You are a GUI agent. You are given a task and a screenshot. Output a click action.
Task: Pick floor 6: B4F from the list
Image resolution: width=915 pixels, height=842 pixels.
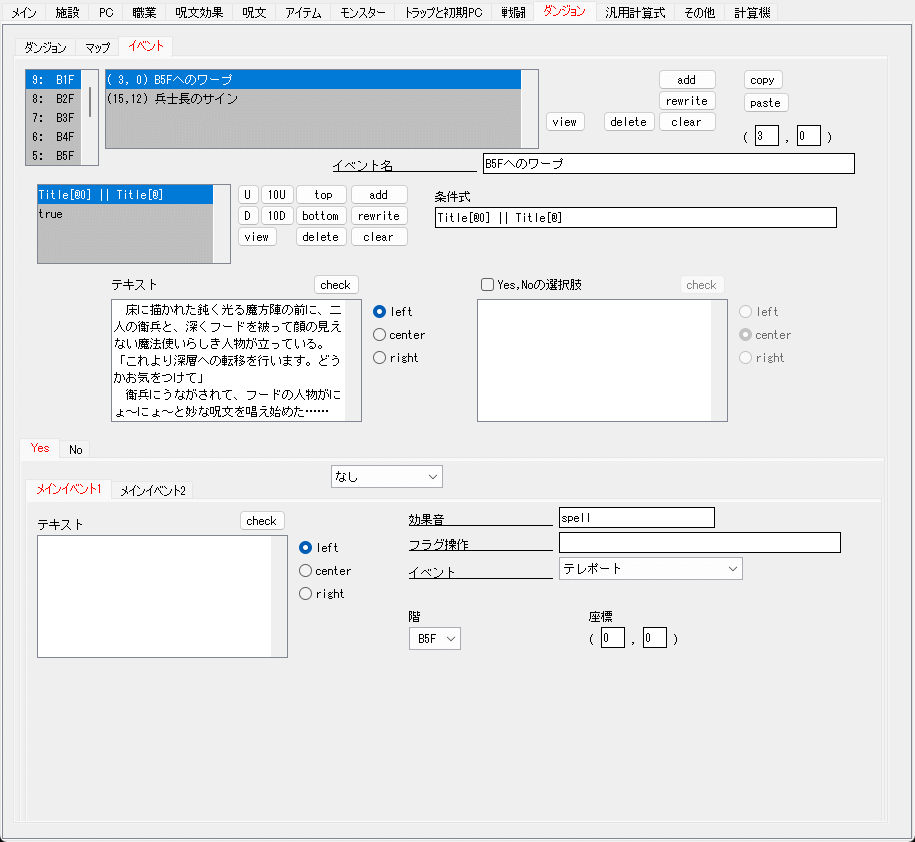coord(53,137)
